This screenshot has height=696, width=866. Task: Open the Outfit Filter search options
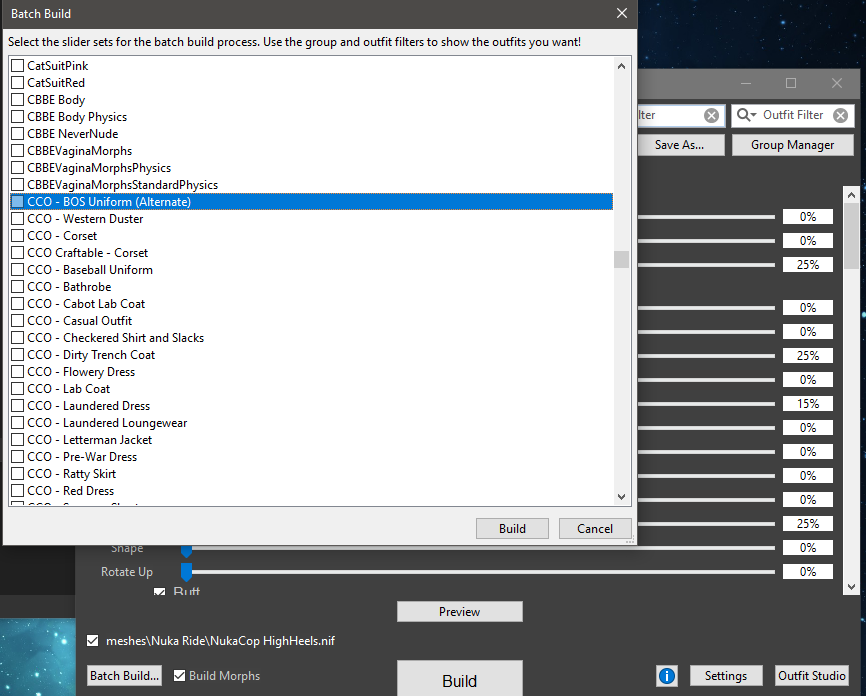[746, 115]
